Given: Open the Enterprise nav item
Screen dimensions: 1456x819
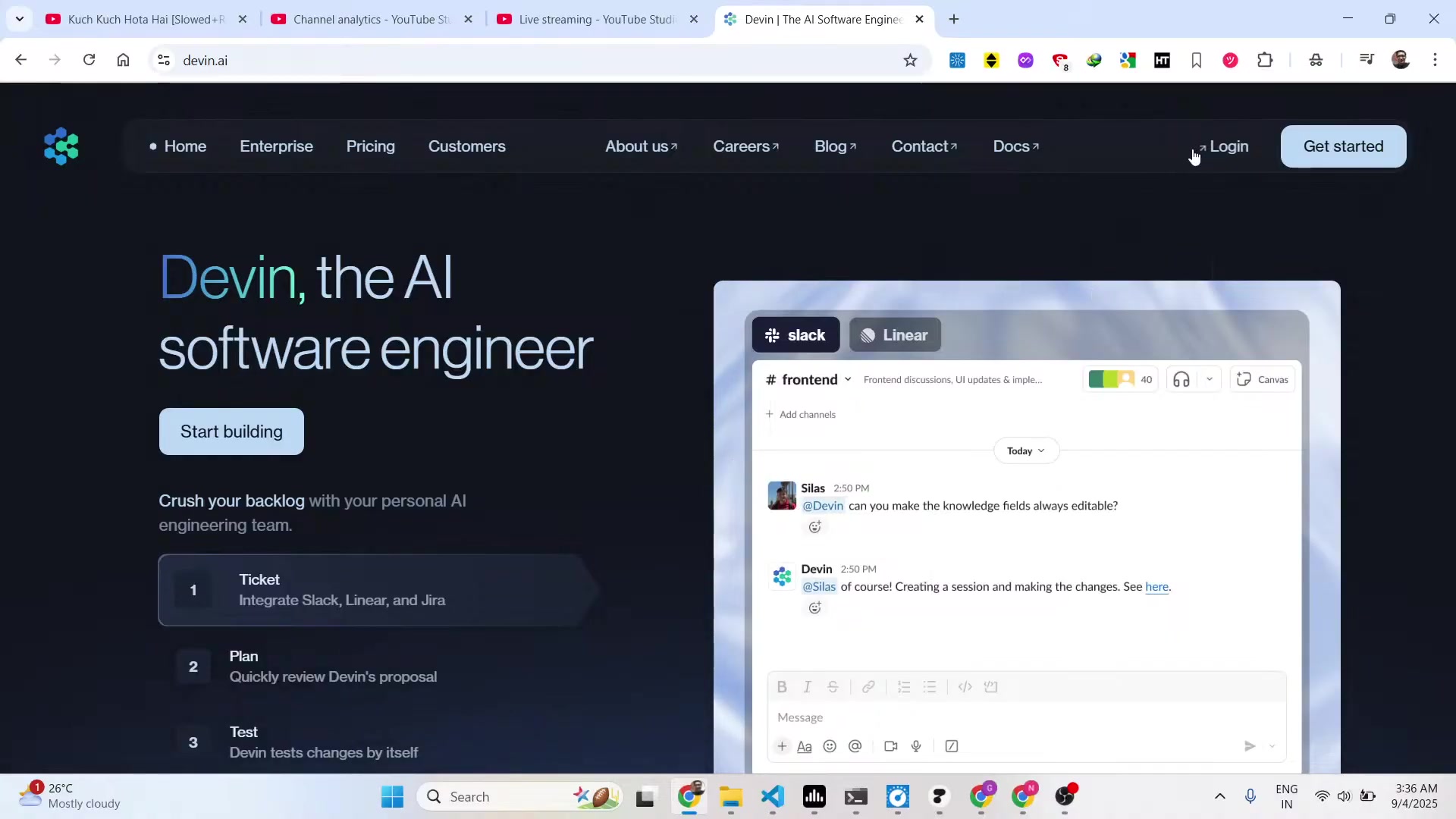Looking at the screenshot, I should click(276, 146).
